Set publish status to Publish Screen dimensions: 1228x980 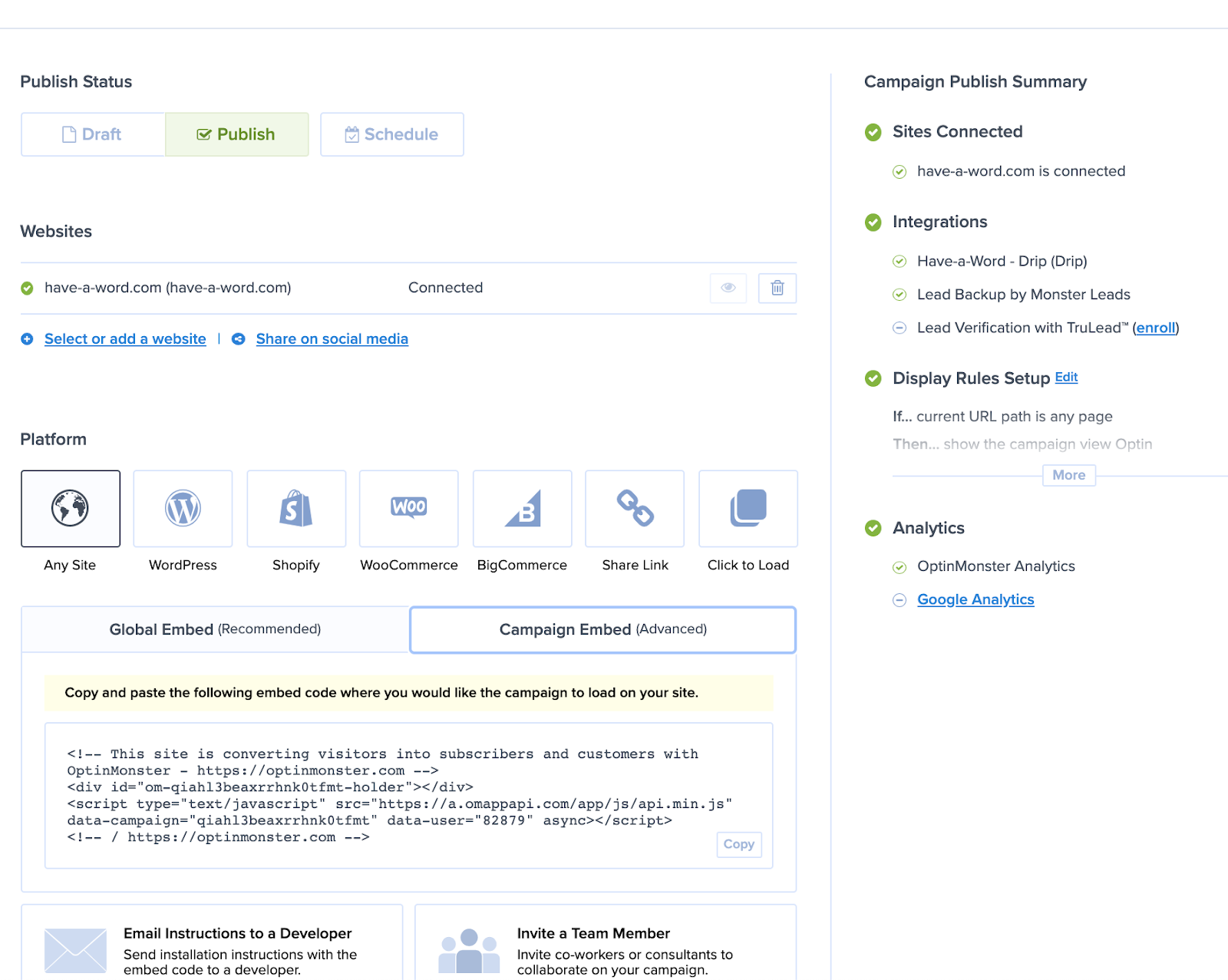237,134
